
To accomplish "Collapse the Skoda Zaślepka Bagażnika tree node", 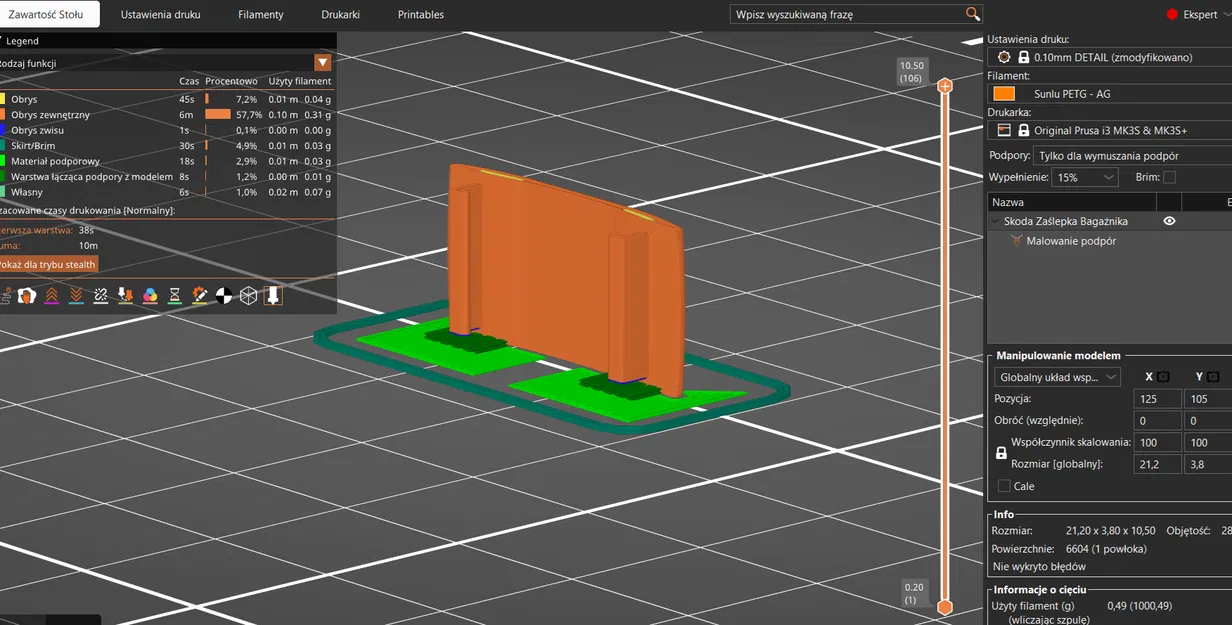I will [x=995, y=222].
